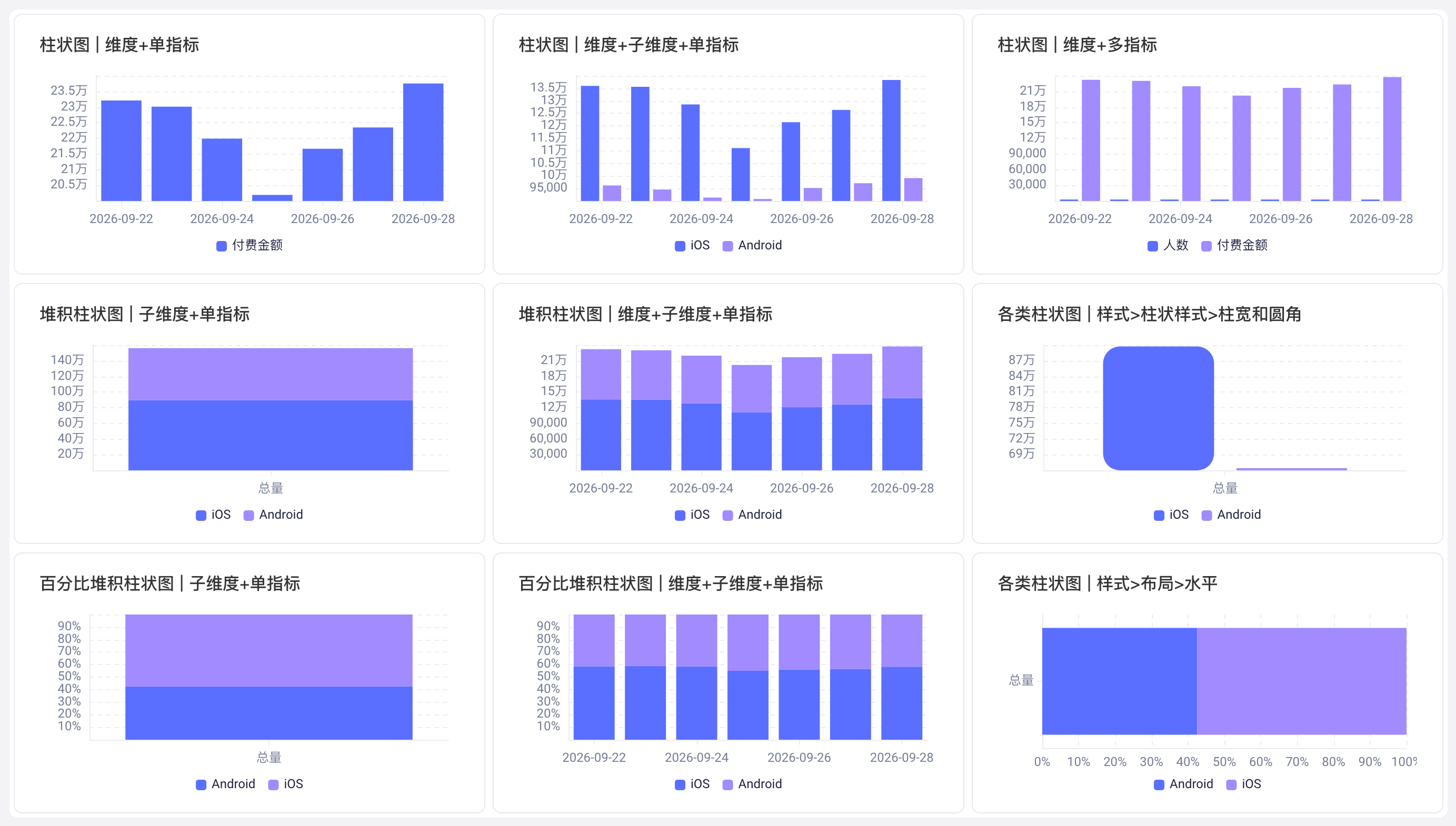Toggle iOS legend in 布局>水平 chart
This screenshot has width=1456, height=826.
point(1244,784)
